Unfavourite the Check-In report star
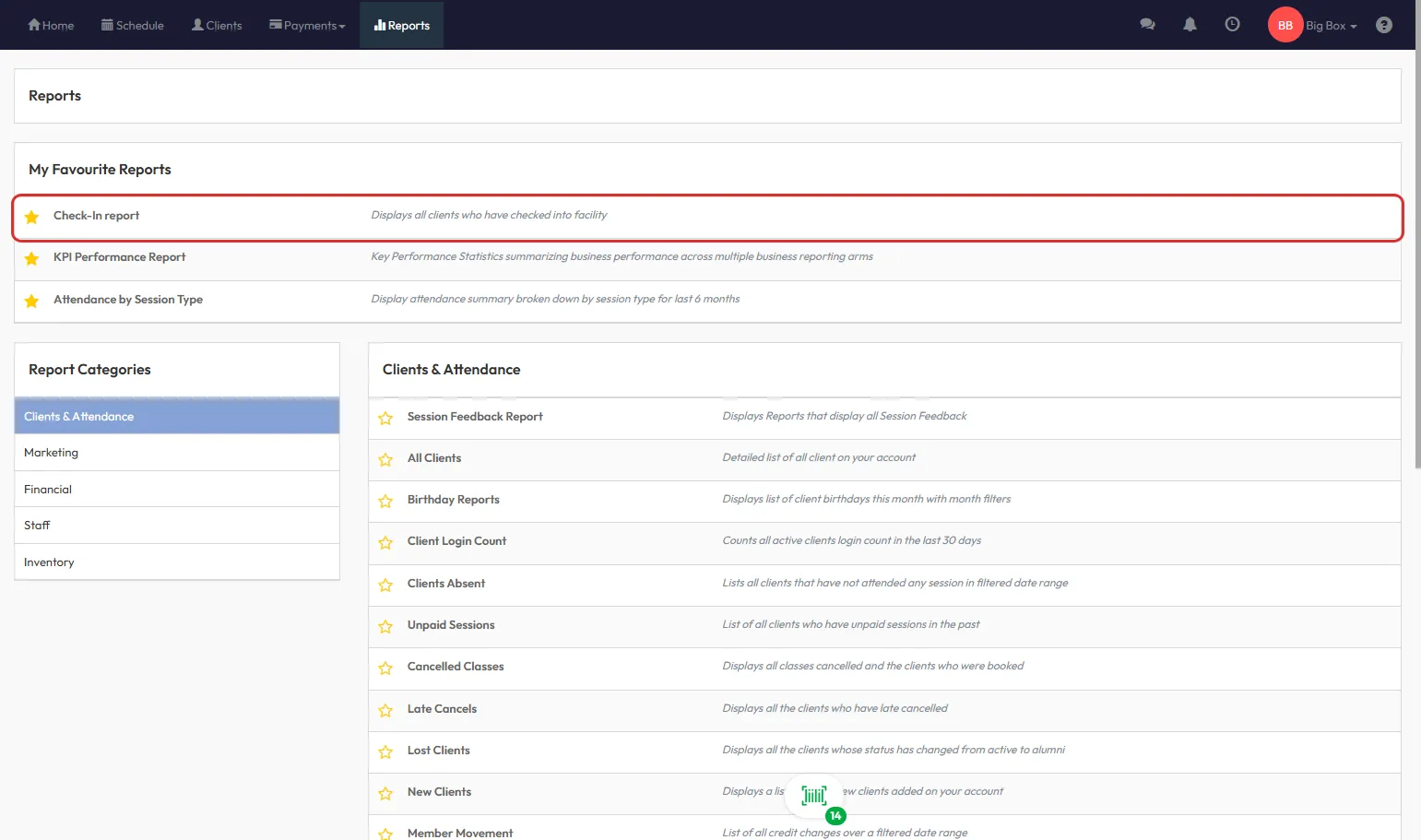1421x840 pixels. click(32, 217)
